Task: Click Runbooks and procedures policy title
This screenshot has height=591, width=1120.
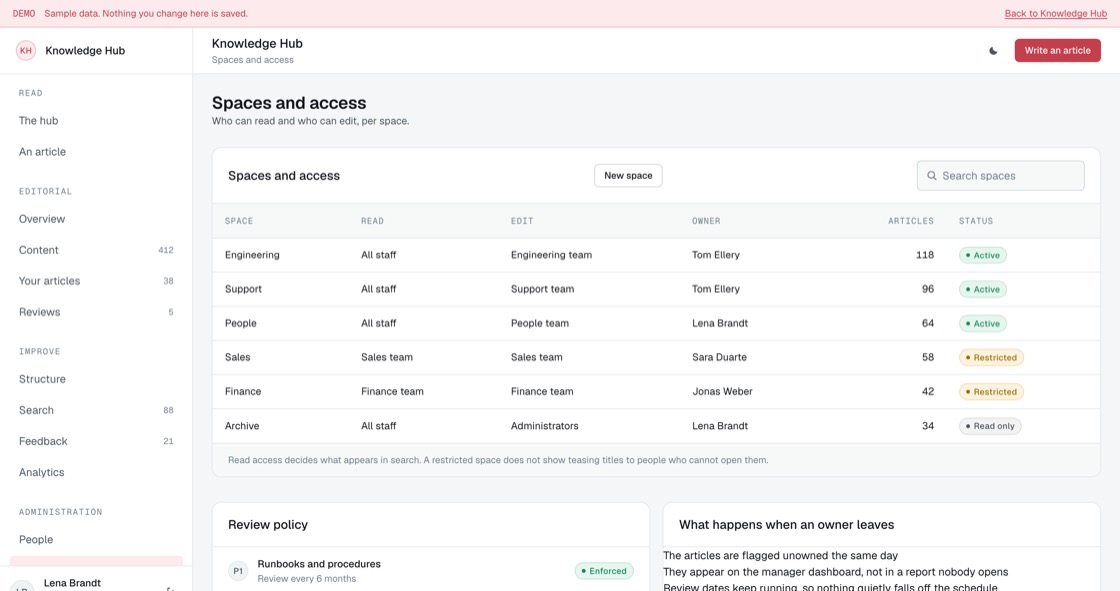Action: [x=319, y=564]
